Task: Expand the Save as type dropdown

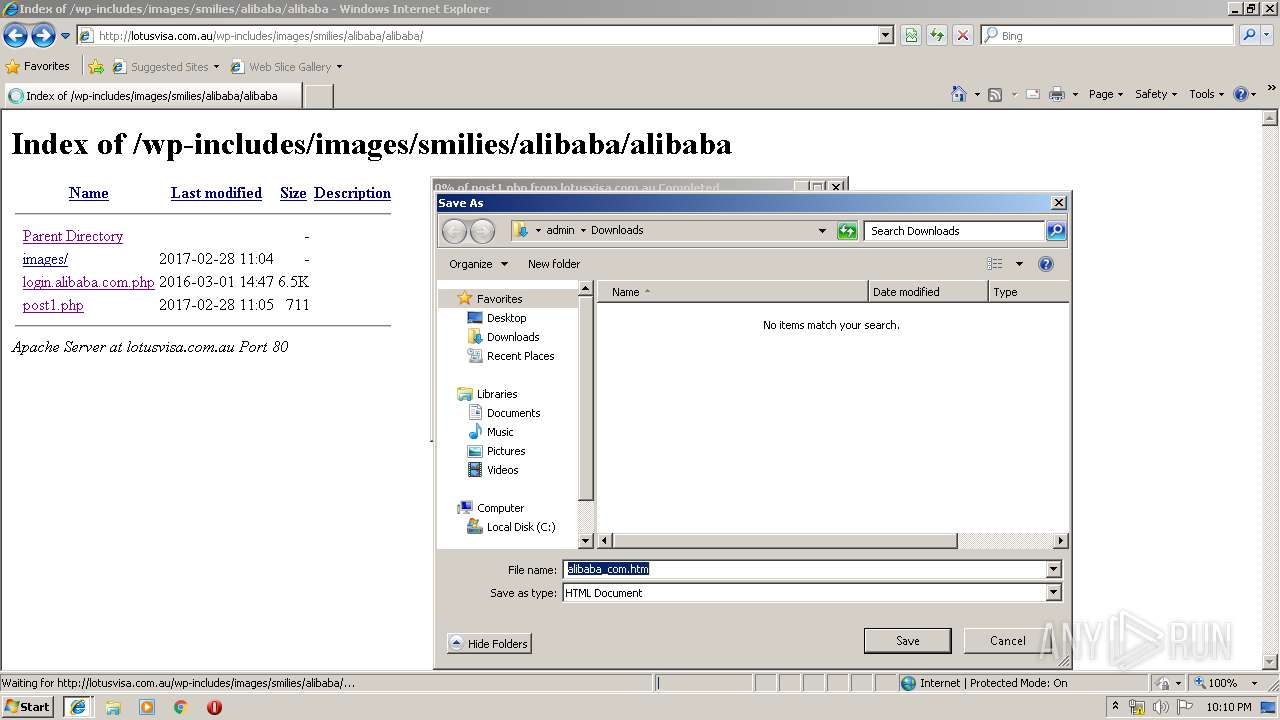Action: (x=1053, y=593)
